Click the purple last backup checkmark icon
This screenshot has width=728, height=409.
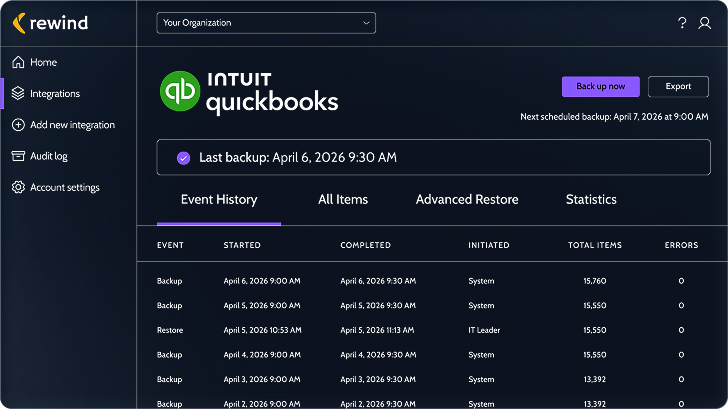(x=183, y=158)
